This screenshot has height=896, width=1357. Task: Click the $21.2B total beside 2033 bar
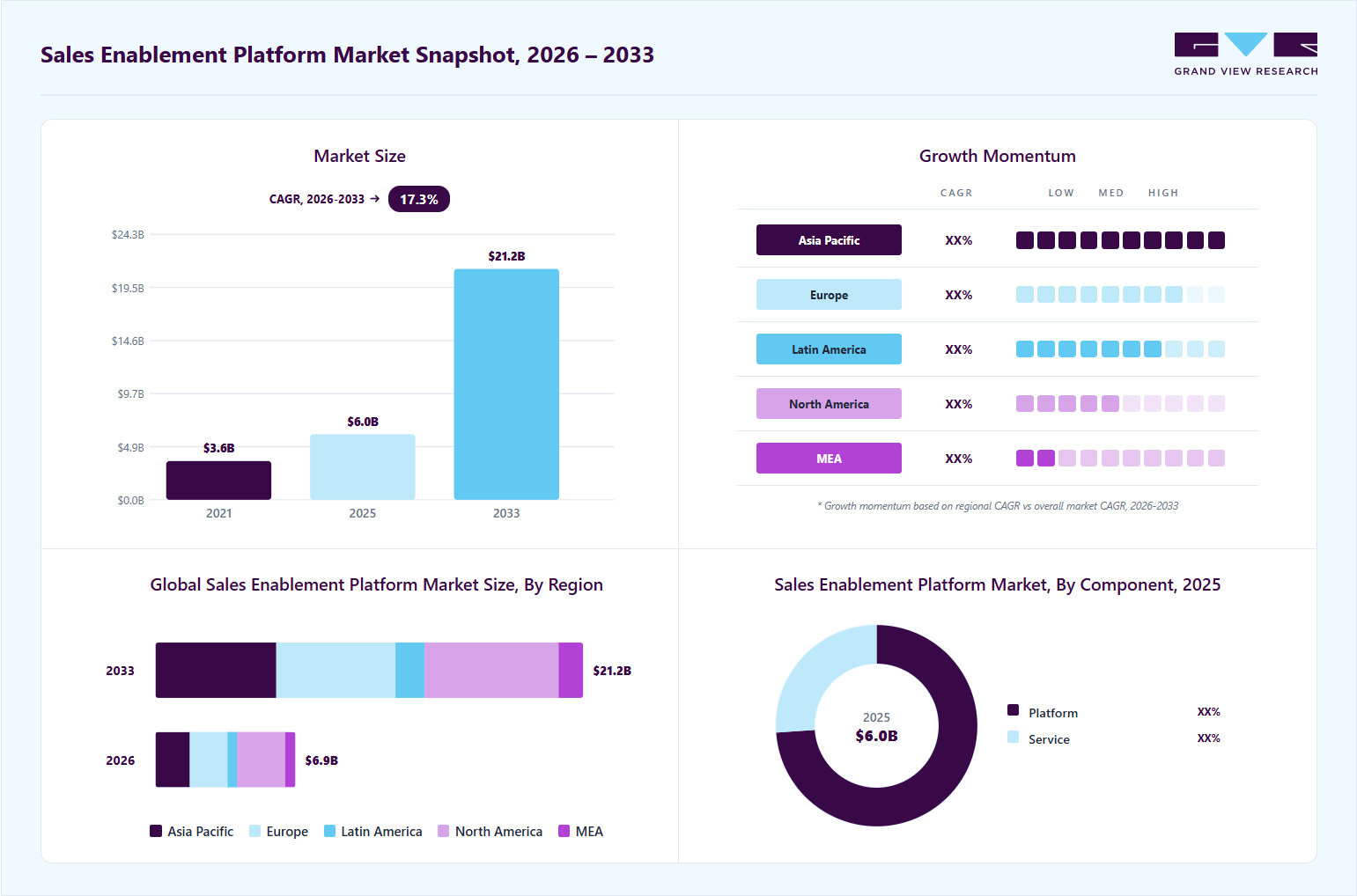click(612, 671)
